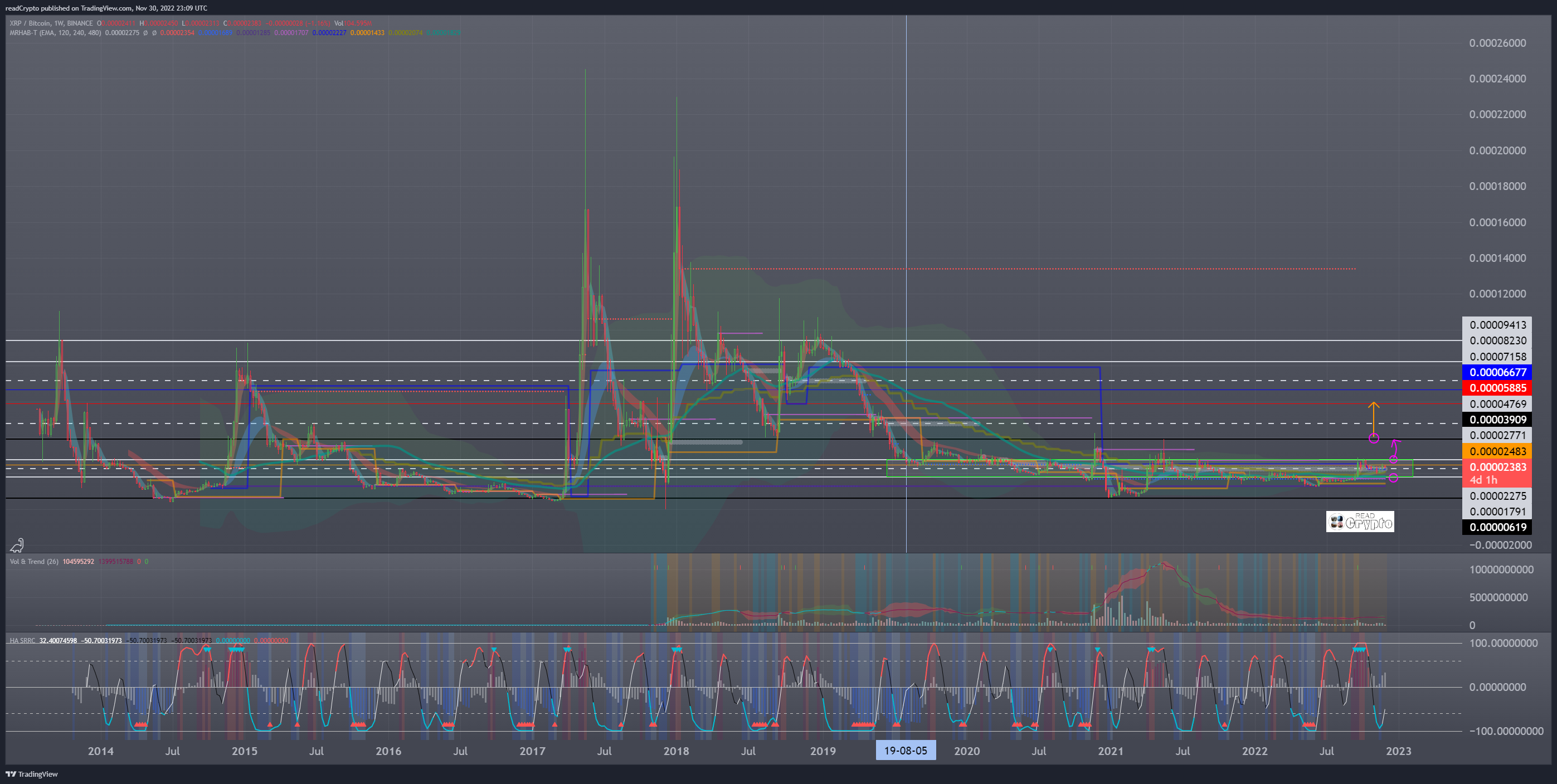Click the 2023 label on time axis

tap(1398, 751)
